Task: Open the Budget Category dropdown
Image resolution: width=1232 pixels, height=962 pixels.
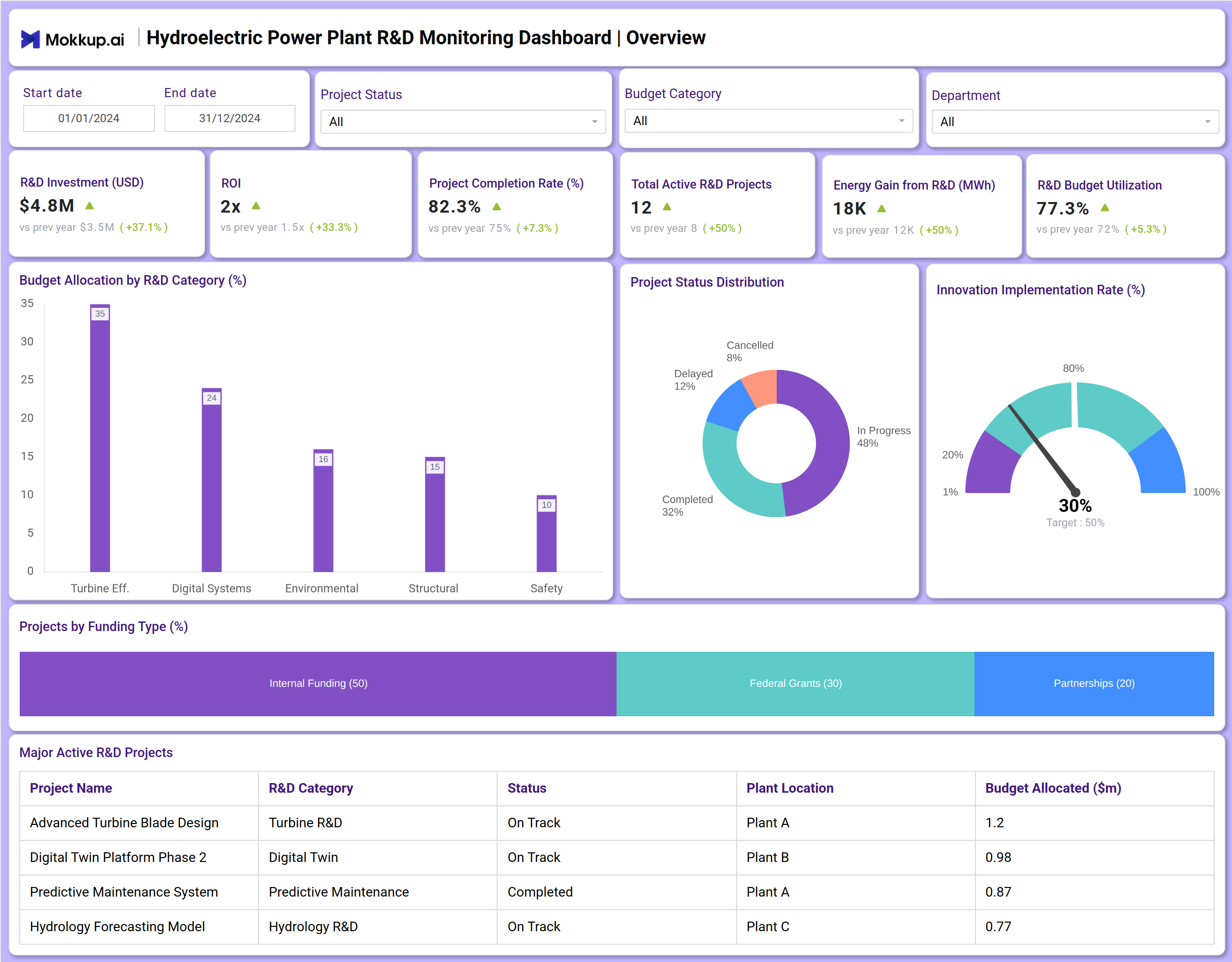Action: [x=768, y=121]
